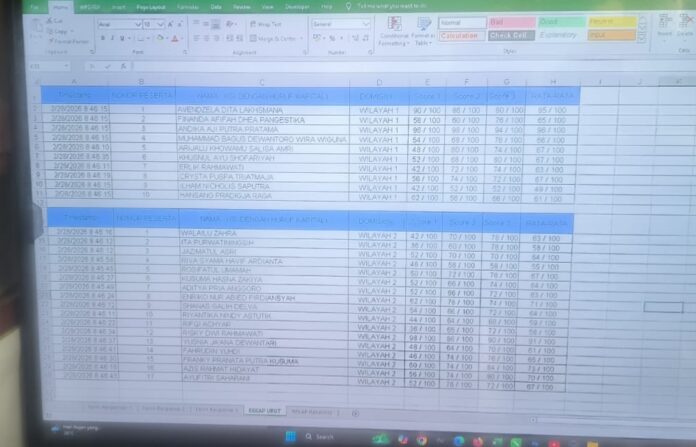The image size is (696, 447).
Task: Apply italic formatting to the selection
Action: [x=115, y=38]
